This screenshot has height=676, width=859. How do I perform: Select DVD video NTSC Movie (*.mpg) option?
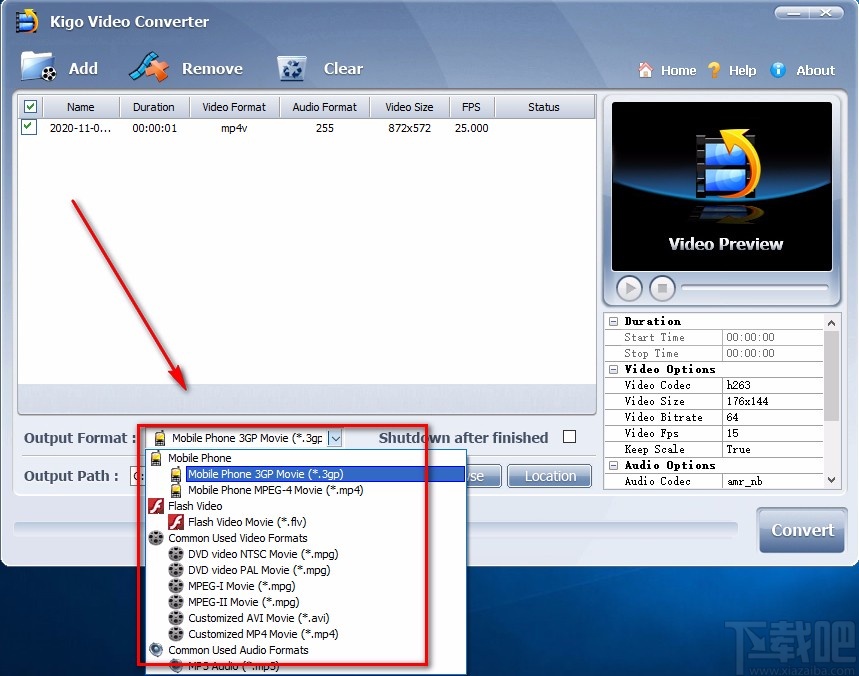coord(263,554)
